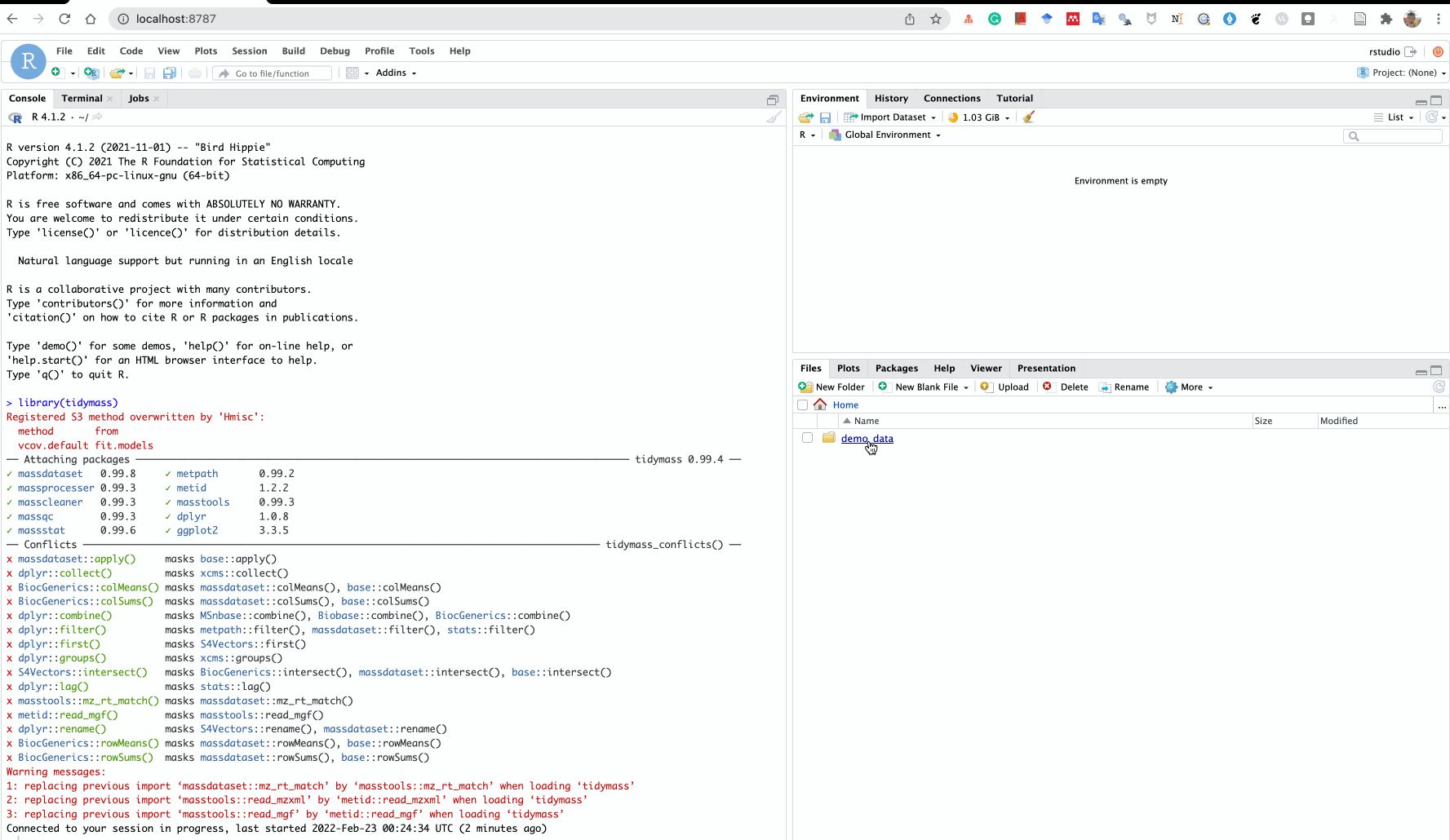Viewport: 1450px width, 840px height.
Task: Open the Import Dataset dropdown
Action: pos(890,117)
